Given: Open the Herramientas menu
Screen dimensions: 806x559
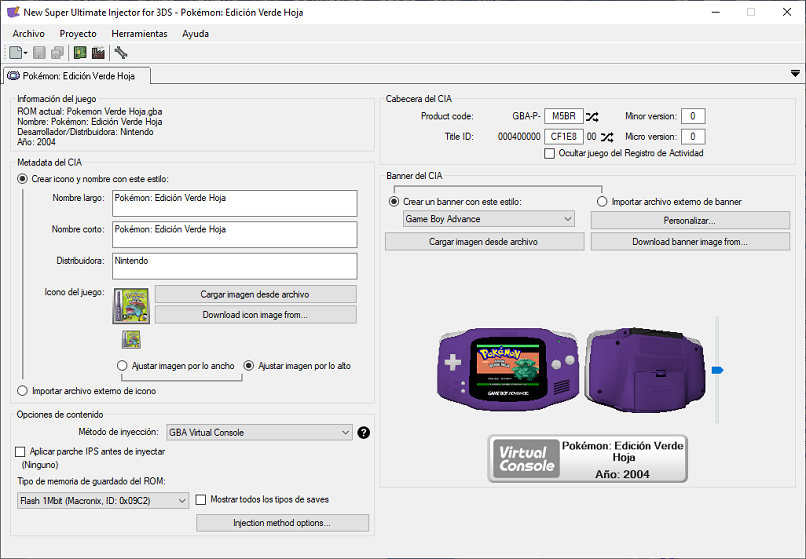Looking at the screenshot, I should pyautogui.click(x=139, y=34).
